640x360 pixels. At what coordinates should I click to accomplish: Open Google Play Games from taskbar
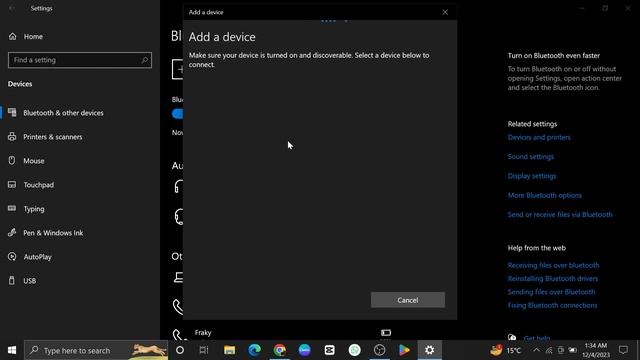click(404, 350)
